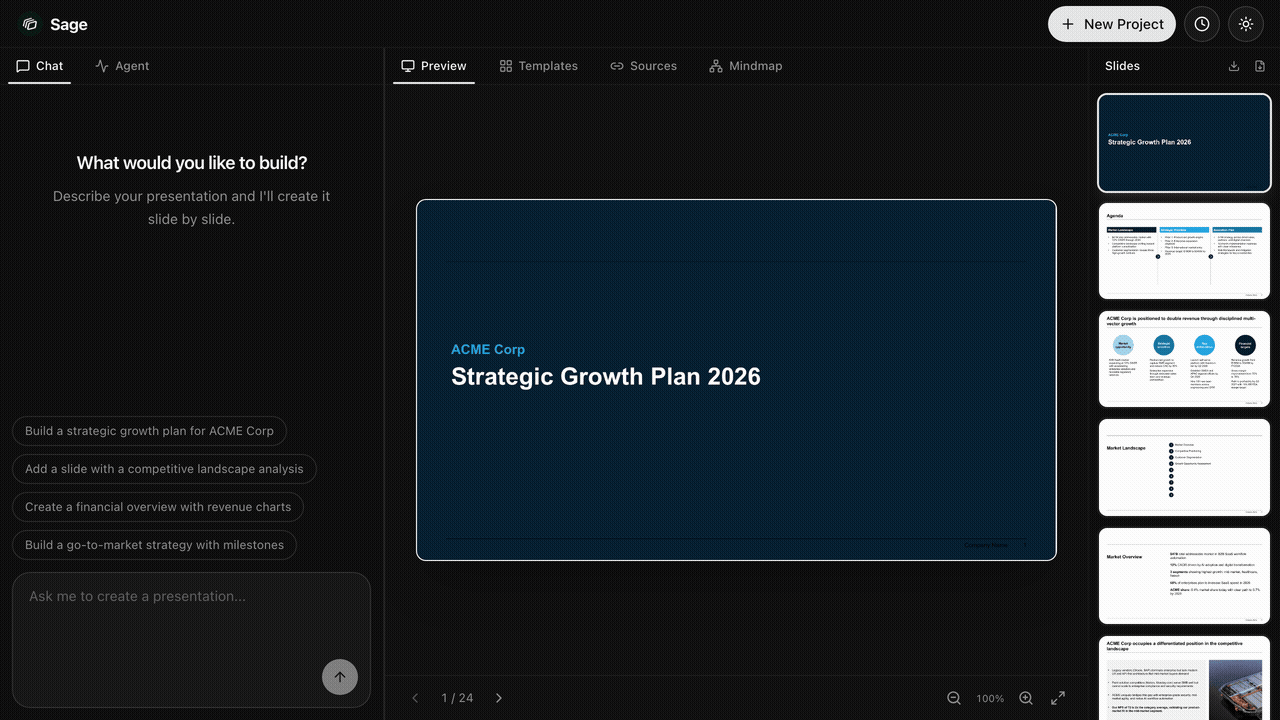Image resolution: width=1280 pixels, height=720 pixels.
Task: Open the Sources tab
Action: point(643,66)
